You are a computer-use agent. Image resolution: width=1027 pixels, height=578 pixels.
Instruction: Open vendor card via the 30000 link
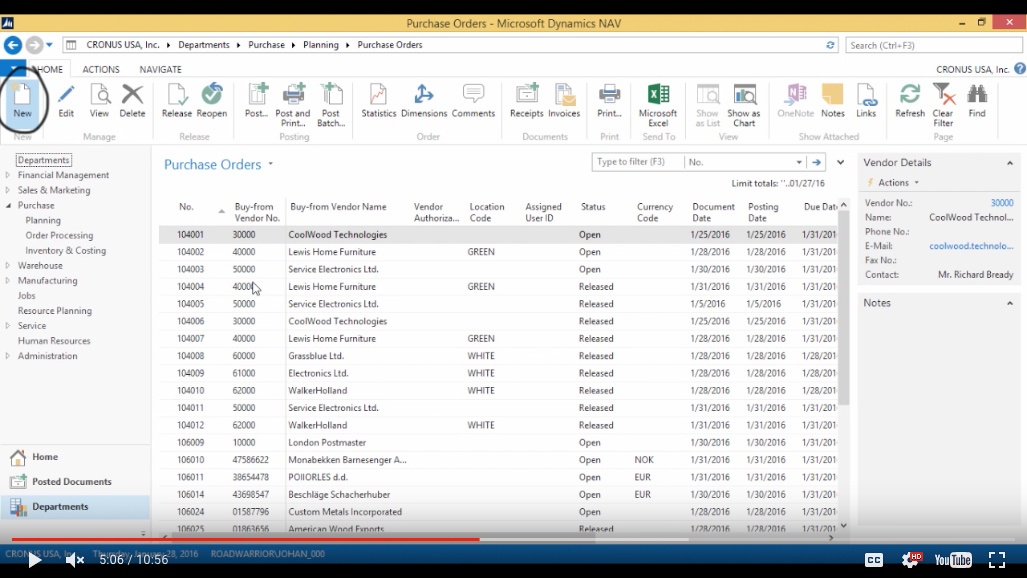(x=1003, y=202)
